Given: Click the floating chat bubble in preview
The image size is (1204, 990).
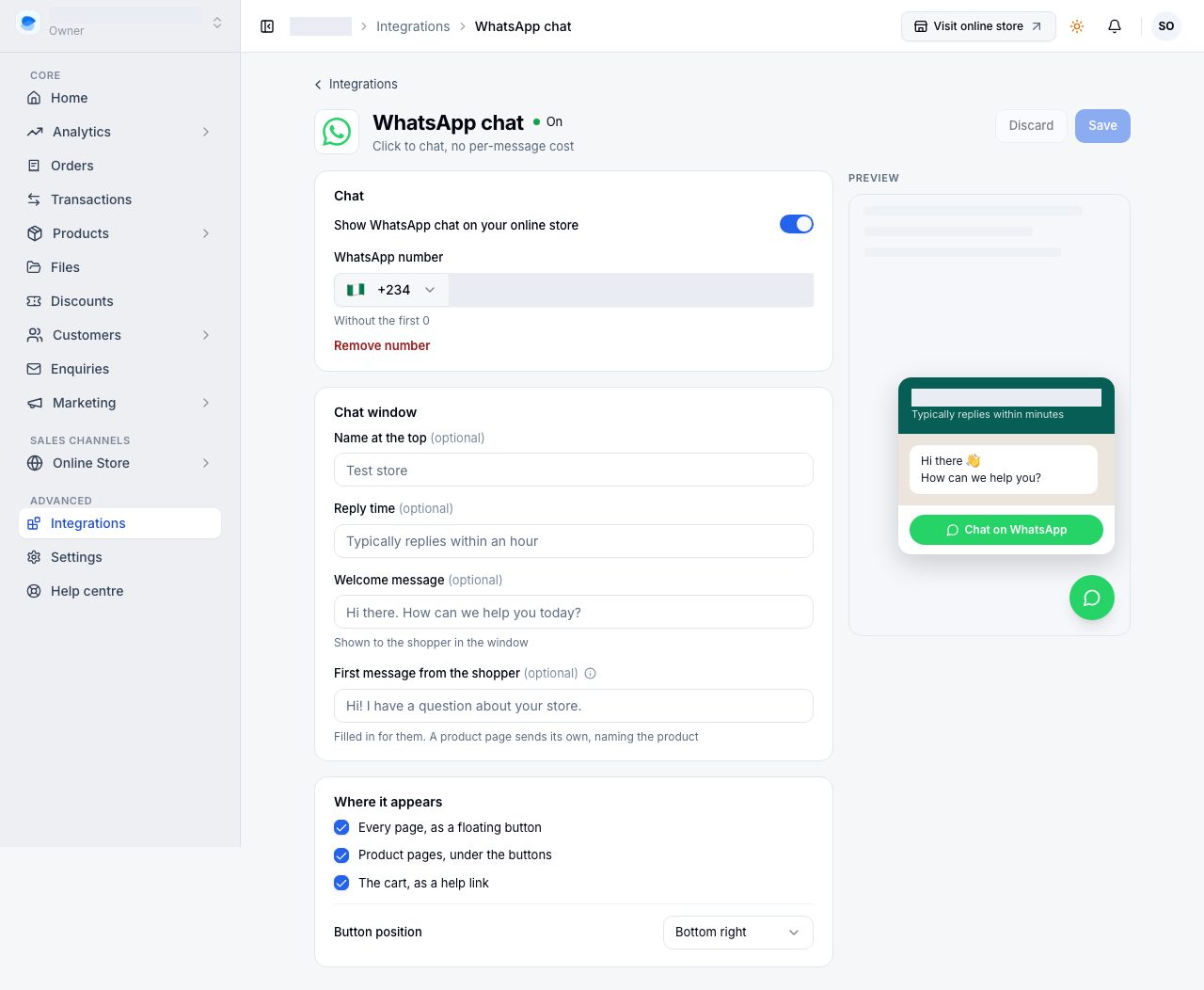Looking at the screenshot, I should pos(1092,598).
